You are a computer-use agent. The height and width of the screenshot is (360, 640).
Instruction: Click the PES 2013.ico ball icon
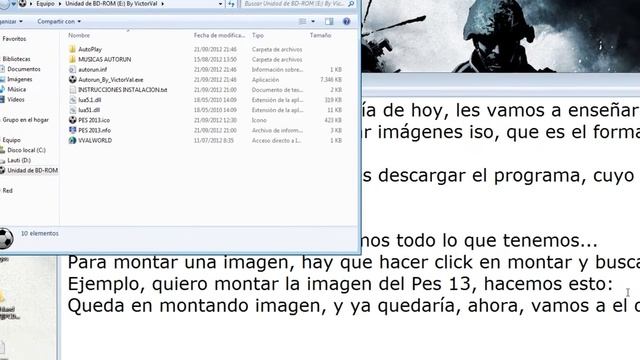click(73, 120)
